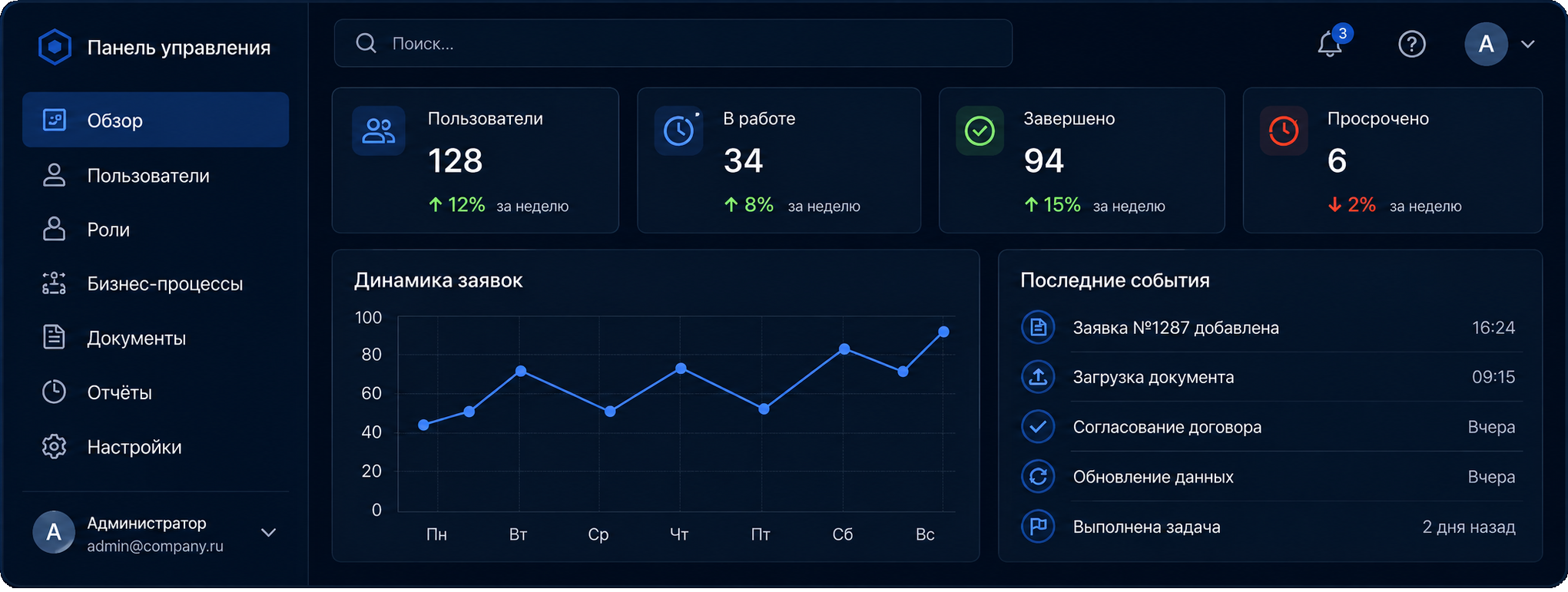Expand the top-right avatar dropdown chevron
This screenshot has height=592, width=1568.
point(1528,45)
